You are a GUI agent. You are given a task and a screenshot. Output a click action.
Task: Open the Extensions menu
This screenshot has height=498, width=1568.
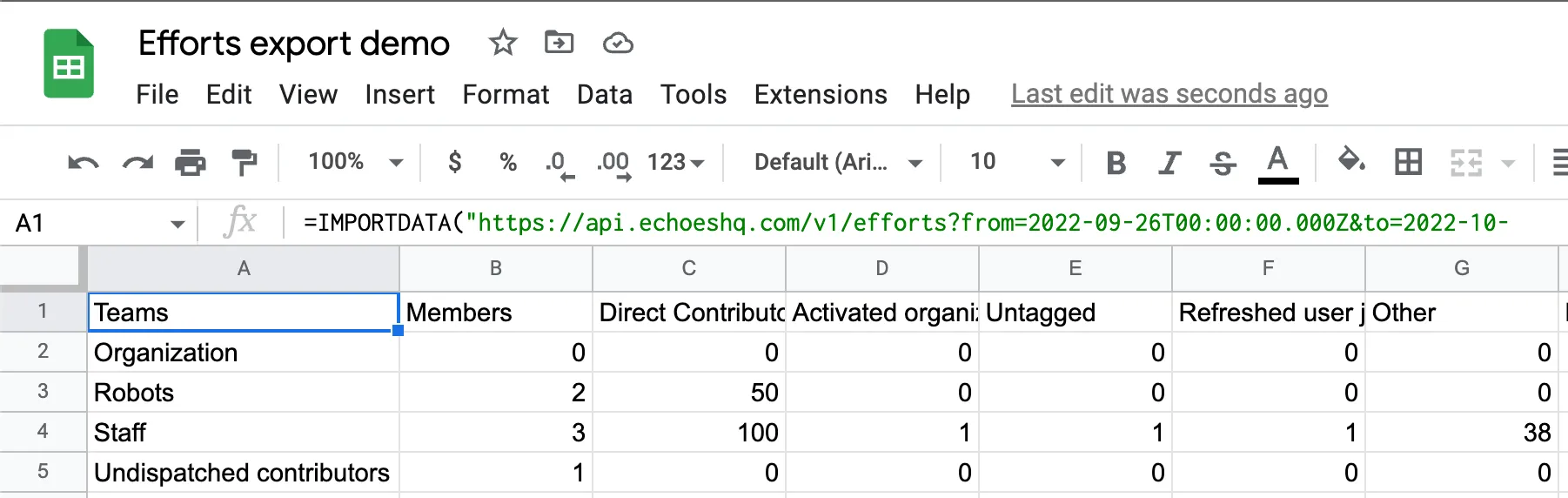pyautogui.click(x=821, y=94)
